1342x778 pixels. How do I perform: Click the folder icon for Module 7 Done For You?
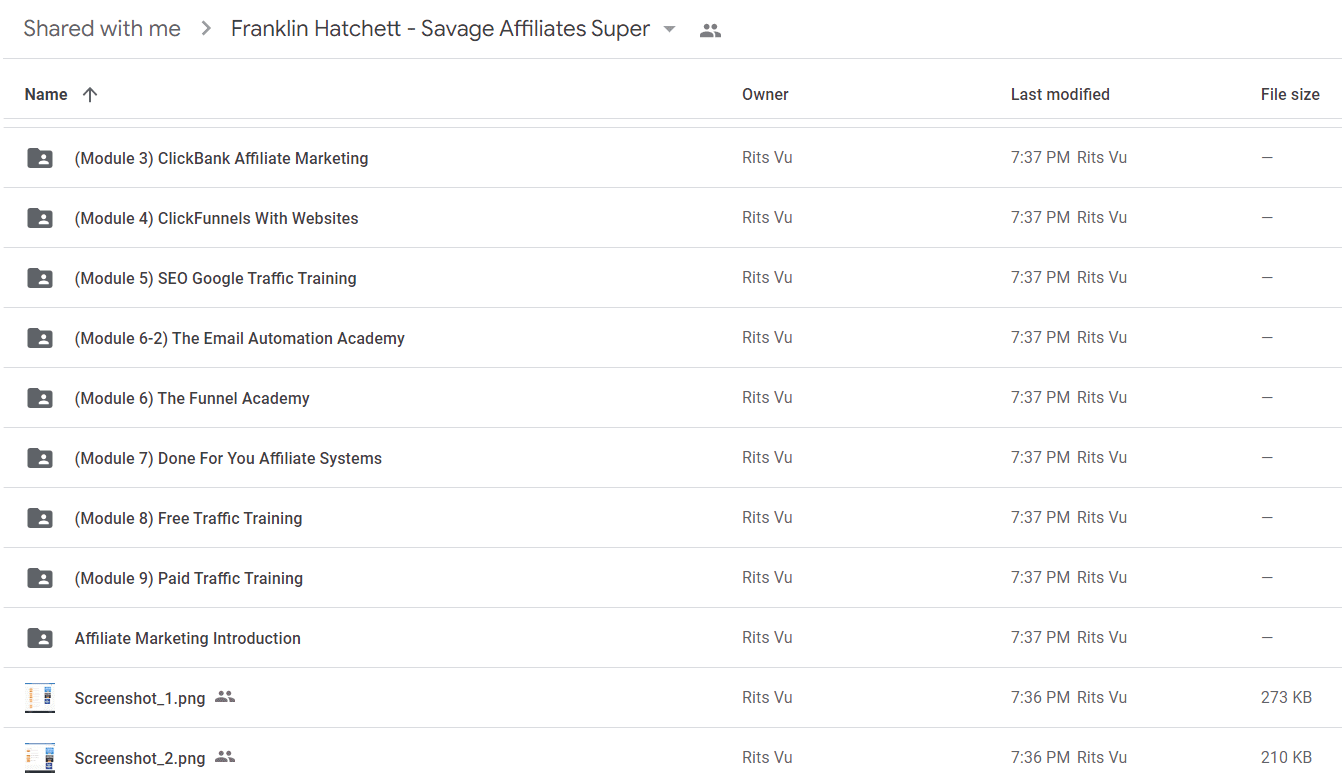click(x=40, y=457)
